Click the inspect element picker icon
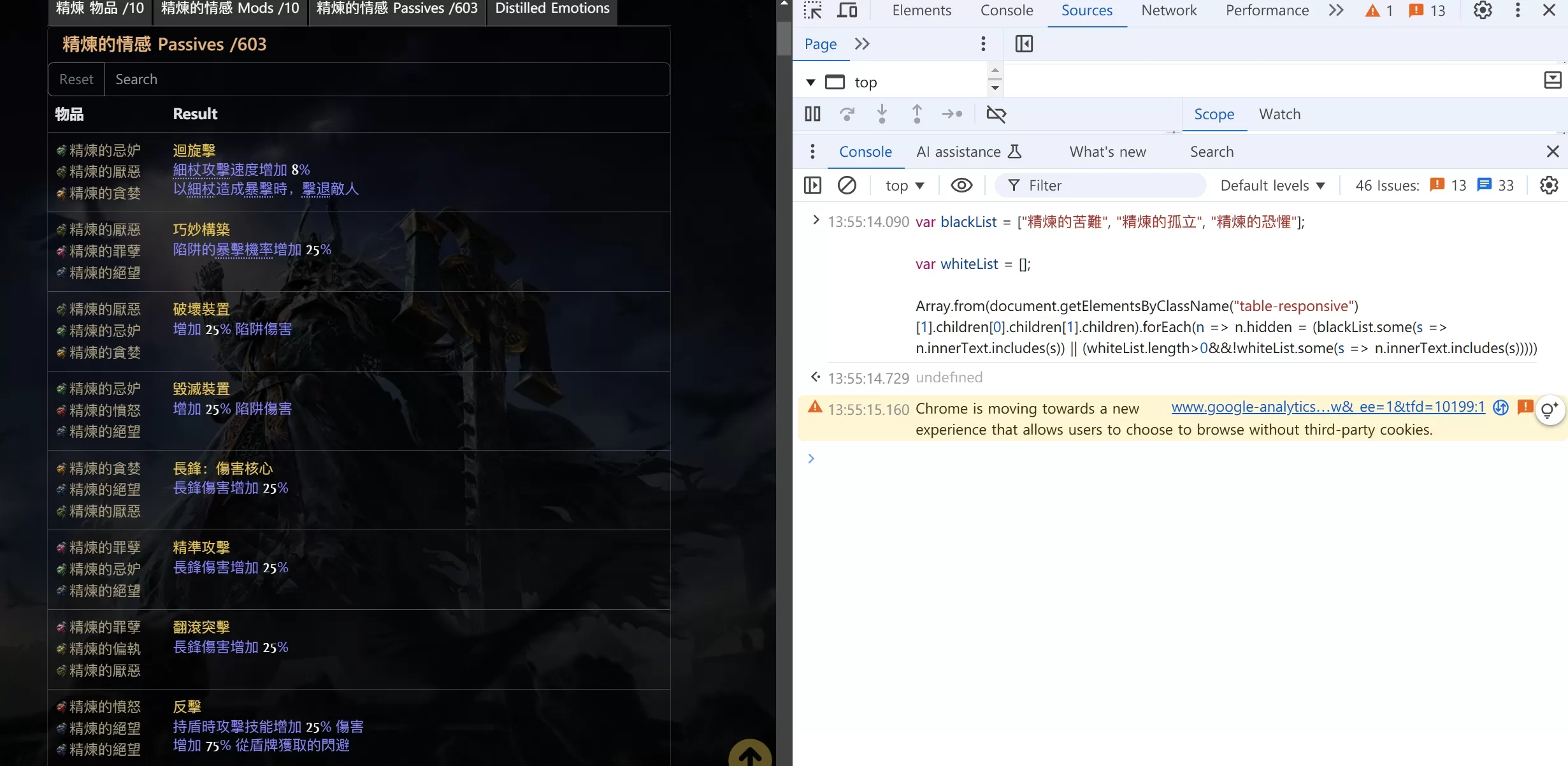The height and width of the screenshot is (766, 1568). click(x=812, y=10)
